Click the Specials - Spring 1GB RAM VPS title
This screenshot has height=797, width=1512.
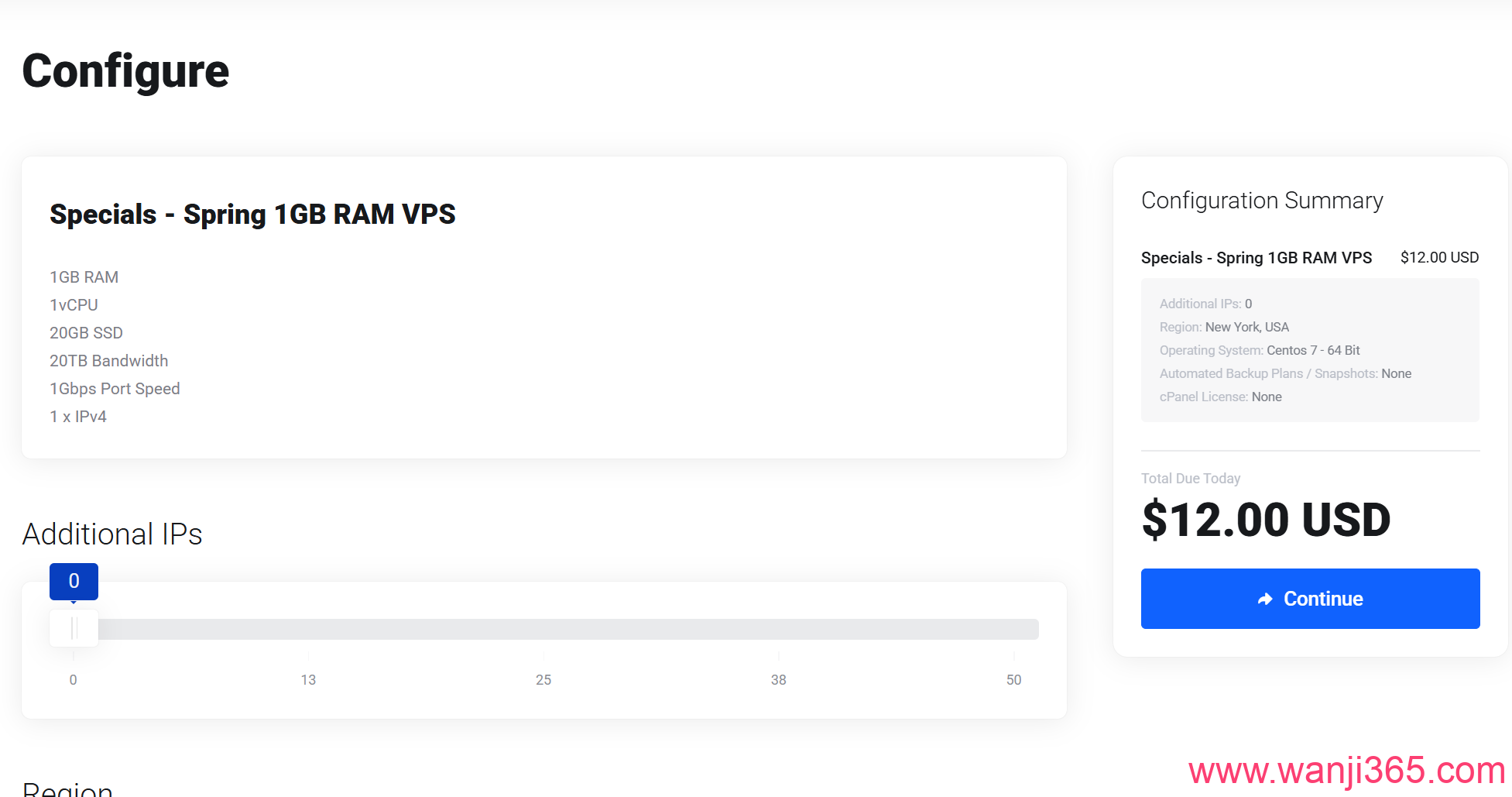coord(252,215)
